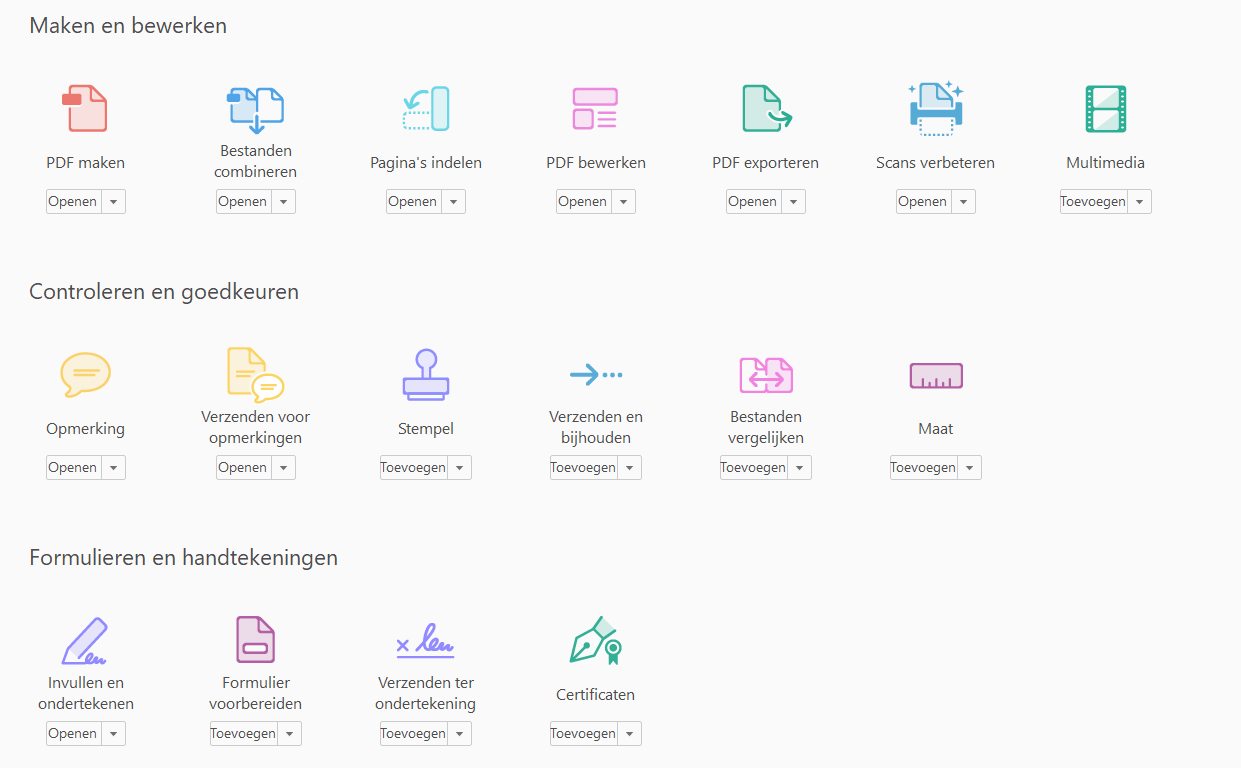This screenshot has height=768, width=1241.
Task: Click Openen button under PDF bewerken
Action: click(583, 202)
